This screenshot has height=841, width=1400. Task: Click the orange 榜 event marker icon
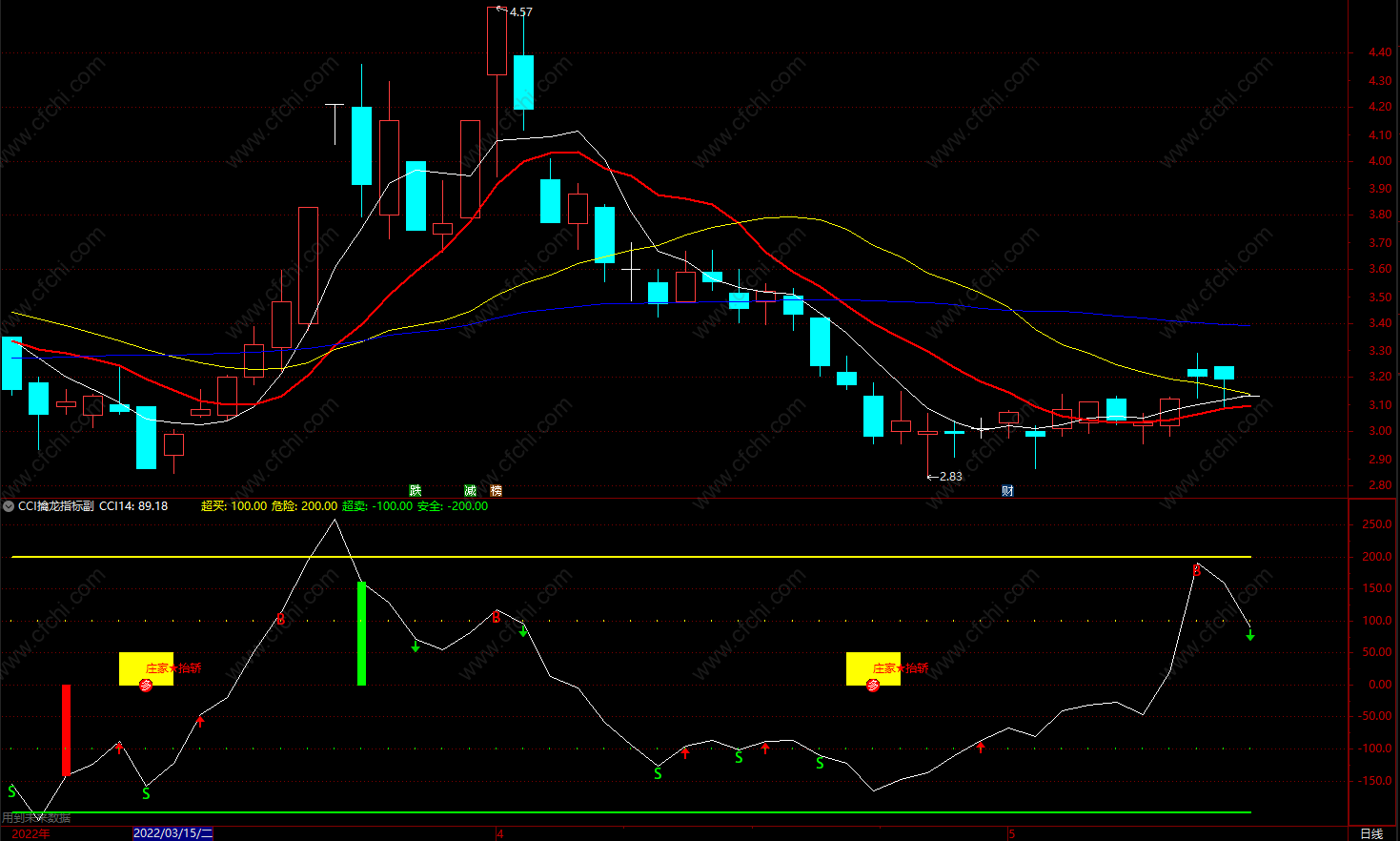[x=497, y=490]
